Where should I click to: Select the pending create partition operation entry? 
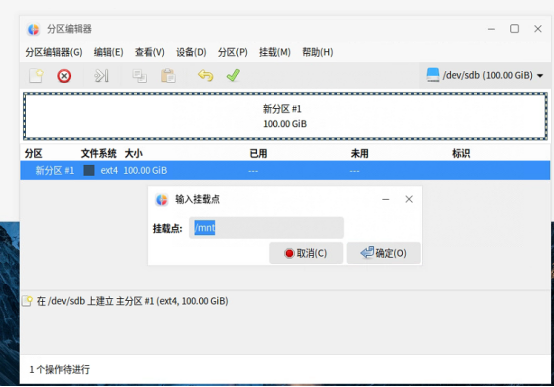click(x=125, y=301)
